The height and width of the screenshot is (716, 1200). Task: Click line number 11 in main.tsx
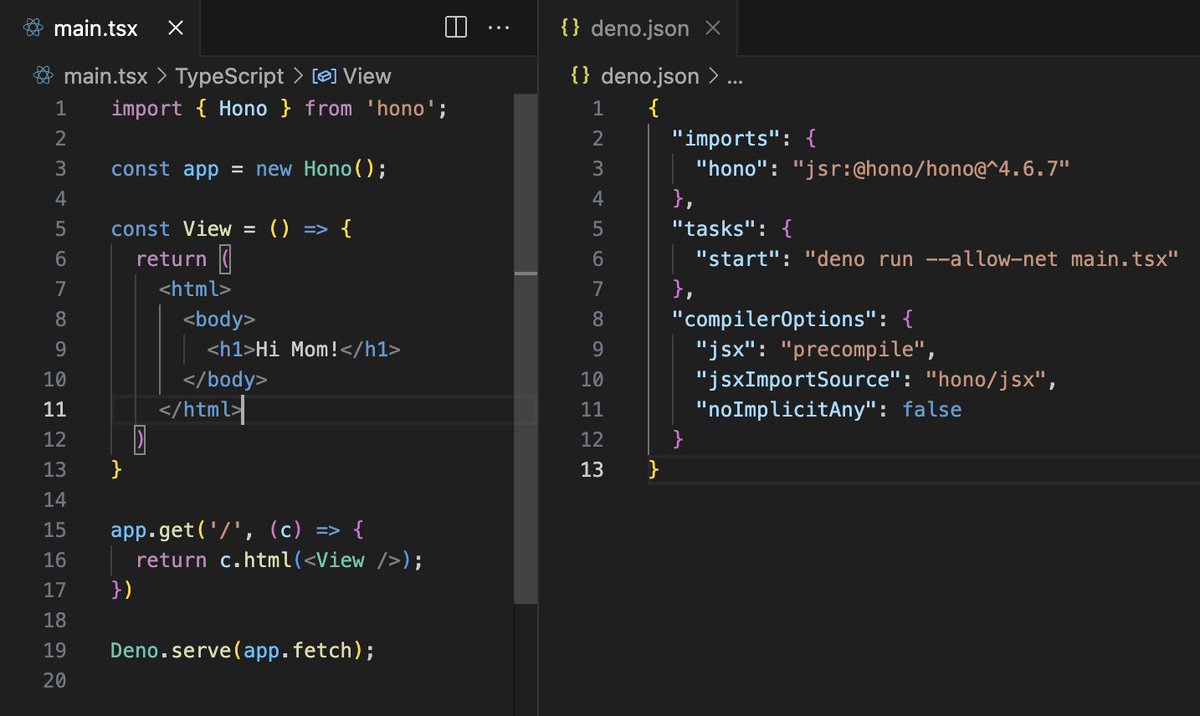point(55,409)
